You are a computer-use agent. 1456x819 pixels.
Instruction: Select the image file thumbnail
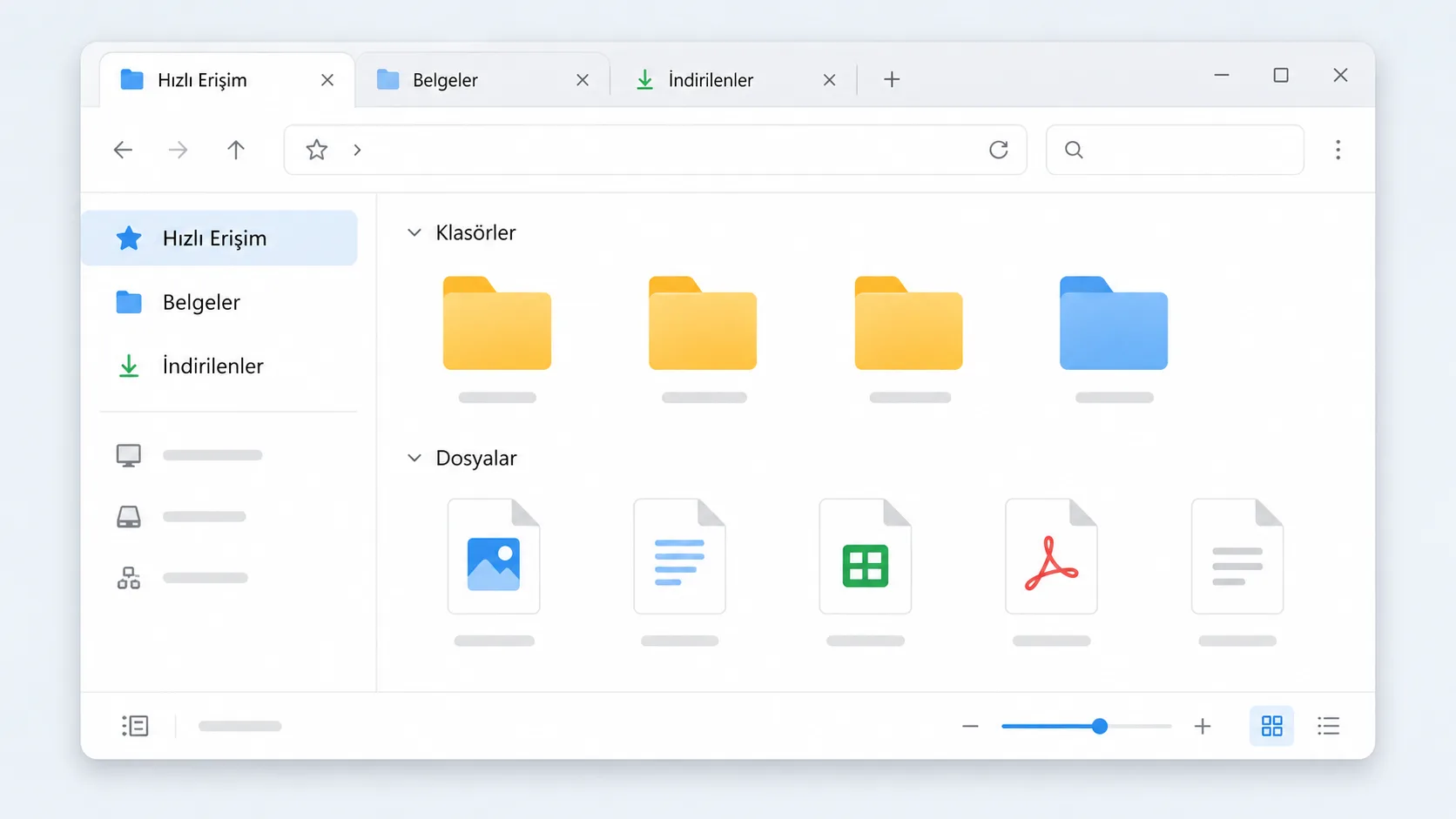coord(494,556)
